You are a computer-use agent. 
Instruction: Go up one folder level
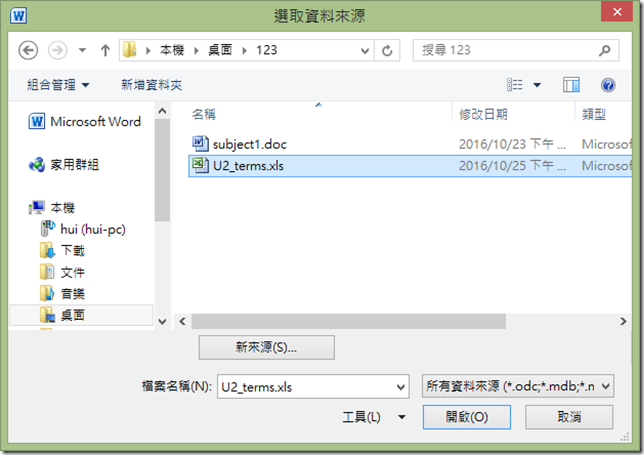point(105,51)
